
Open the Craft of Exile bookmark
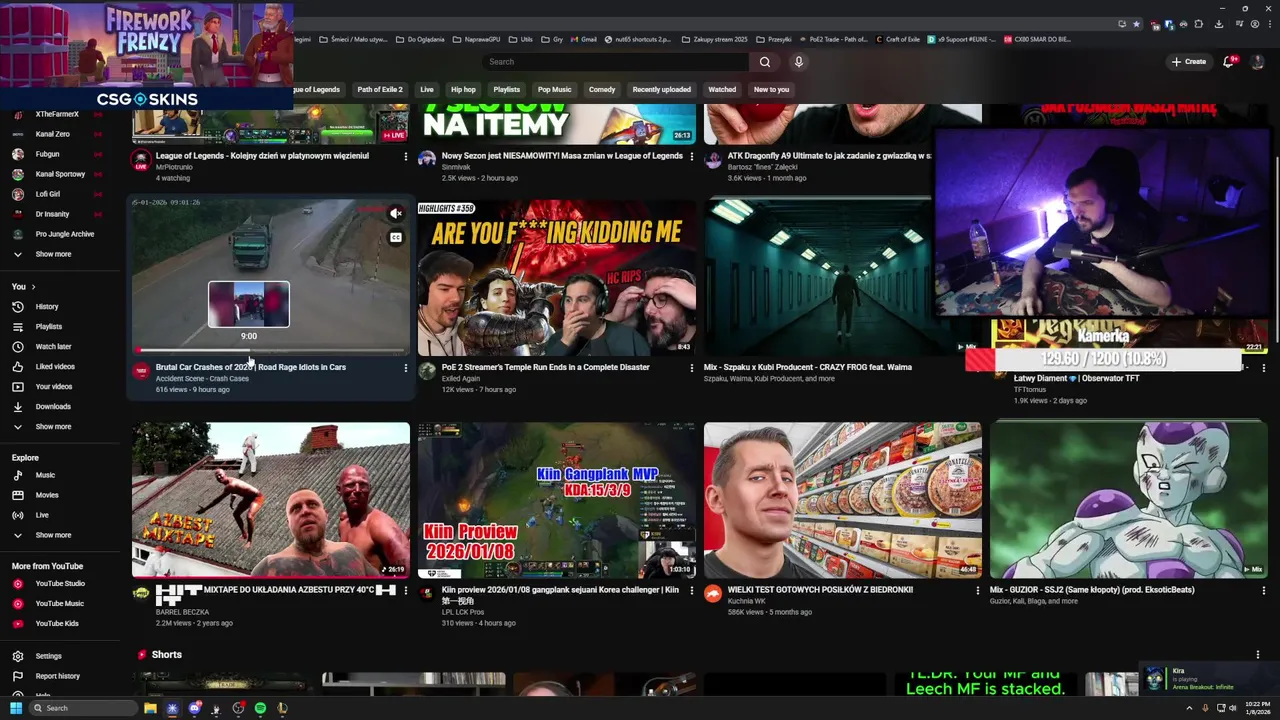[897, 39]
